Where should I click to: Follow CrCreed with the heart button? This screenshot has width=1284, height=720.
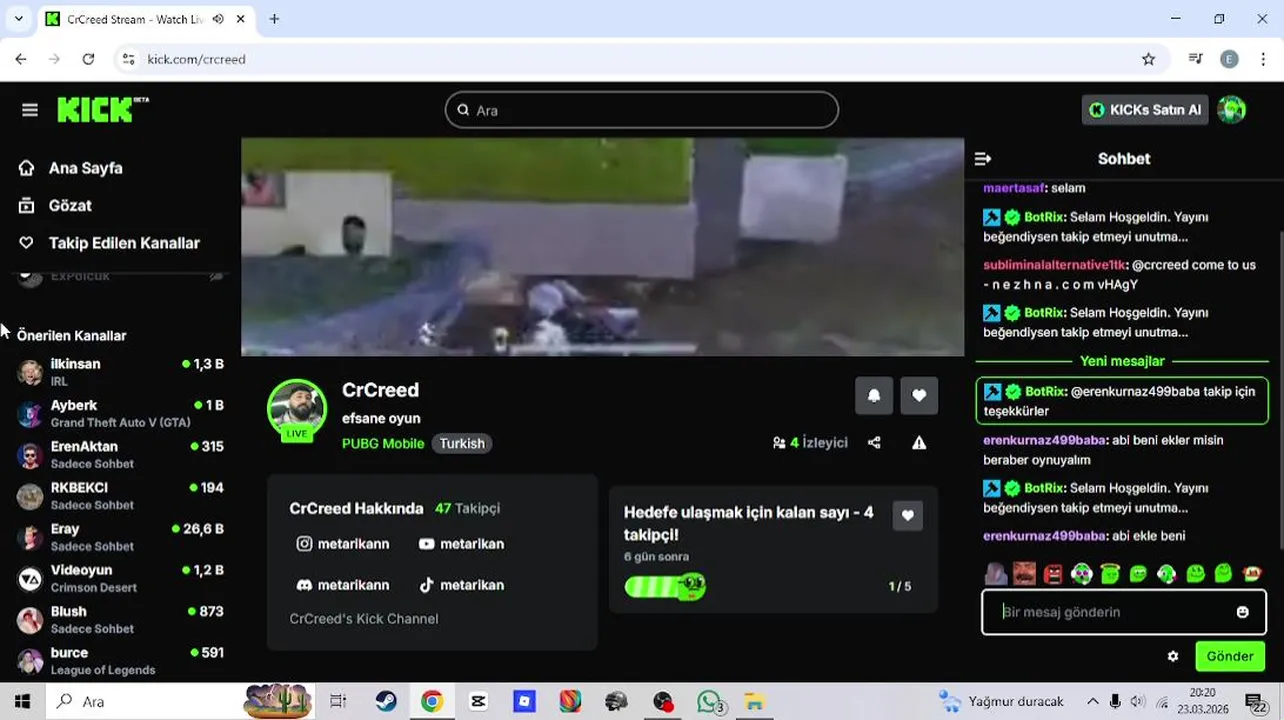pyautogui.click(x=919, y=395)
